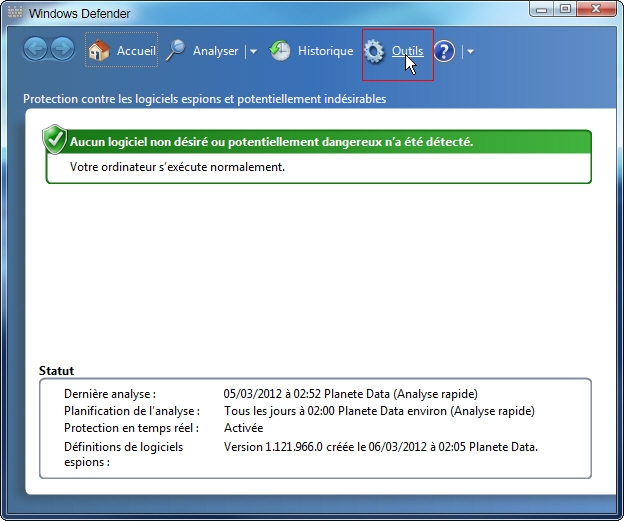Screen dimensions: 624x521
Task: Click the 'Protection en temps réel :' label
Action: pos(131,428)
